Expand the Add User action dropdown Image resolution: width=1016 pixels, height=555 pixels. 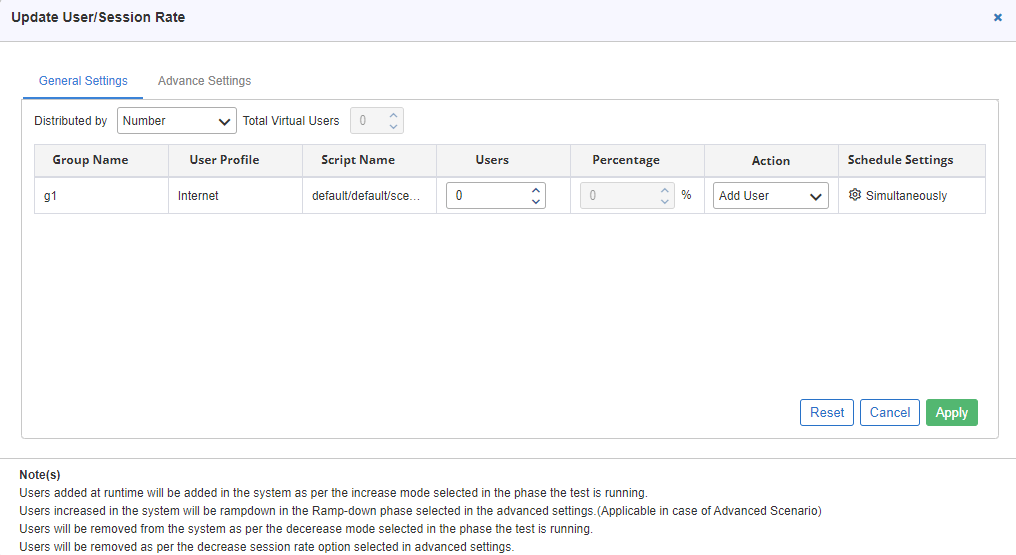[770, 196]
